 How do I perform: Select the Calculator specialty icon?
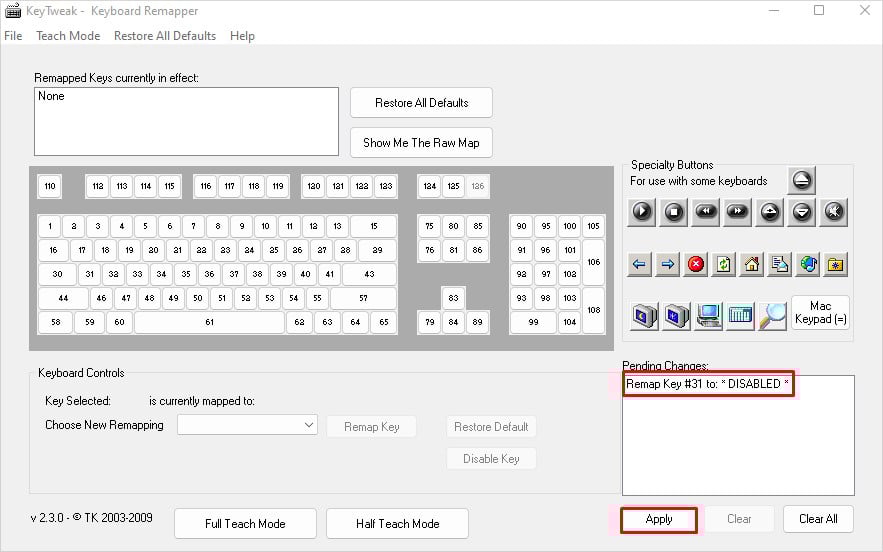(x=740, y=315)
